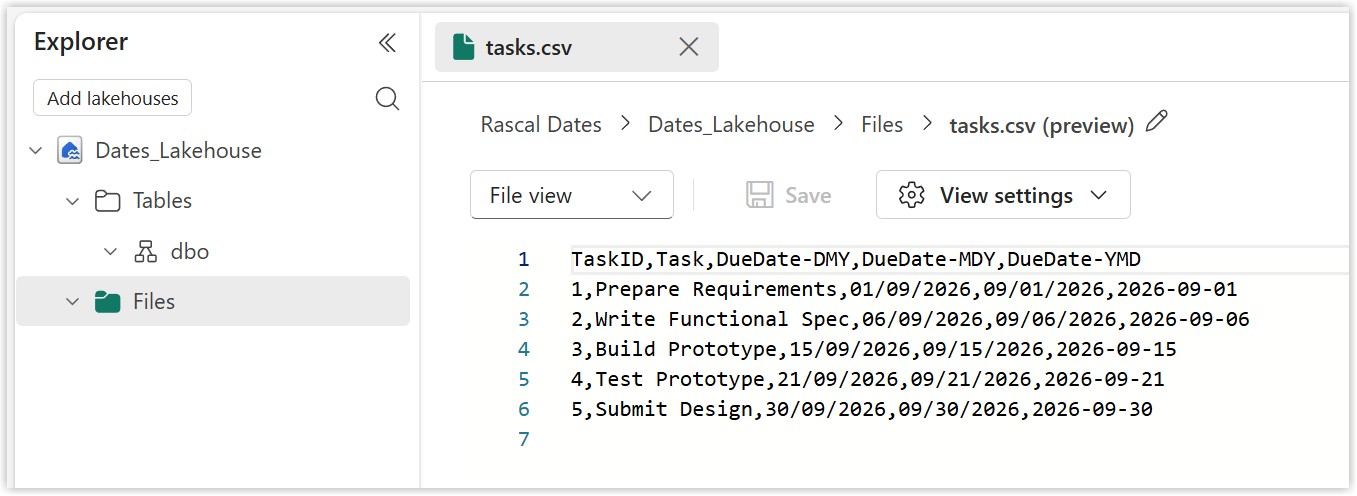Open the View settings dropdown arrow
This screenshot has width=1357, height=496.
coord(1099,195)
